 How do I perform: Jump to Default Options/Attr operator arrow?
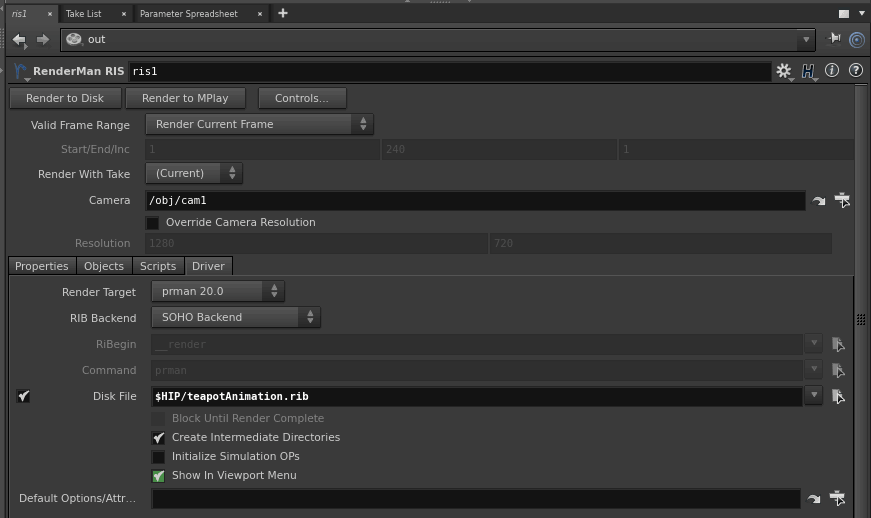[814, 499]
